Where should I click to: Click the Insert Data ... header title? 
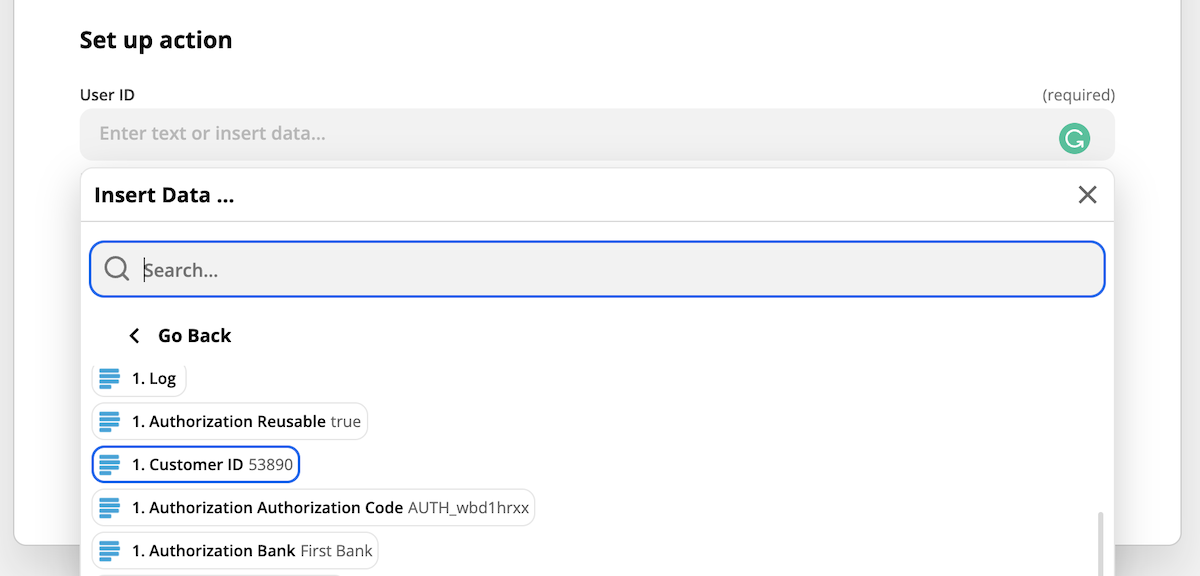click(164, 195)
